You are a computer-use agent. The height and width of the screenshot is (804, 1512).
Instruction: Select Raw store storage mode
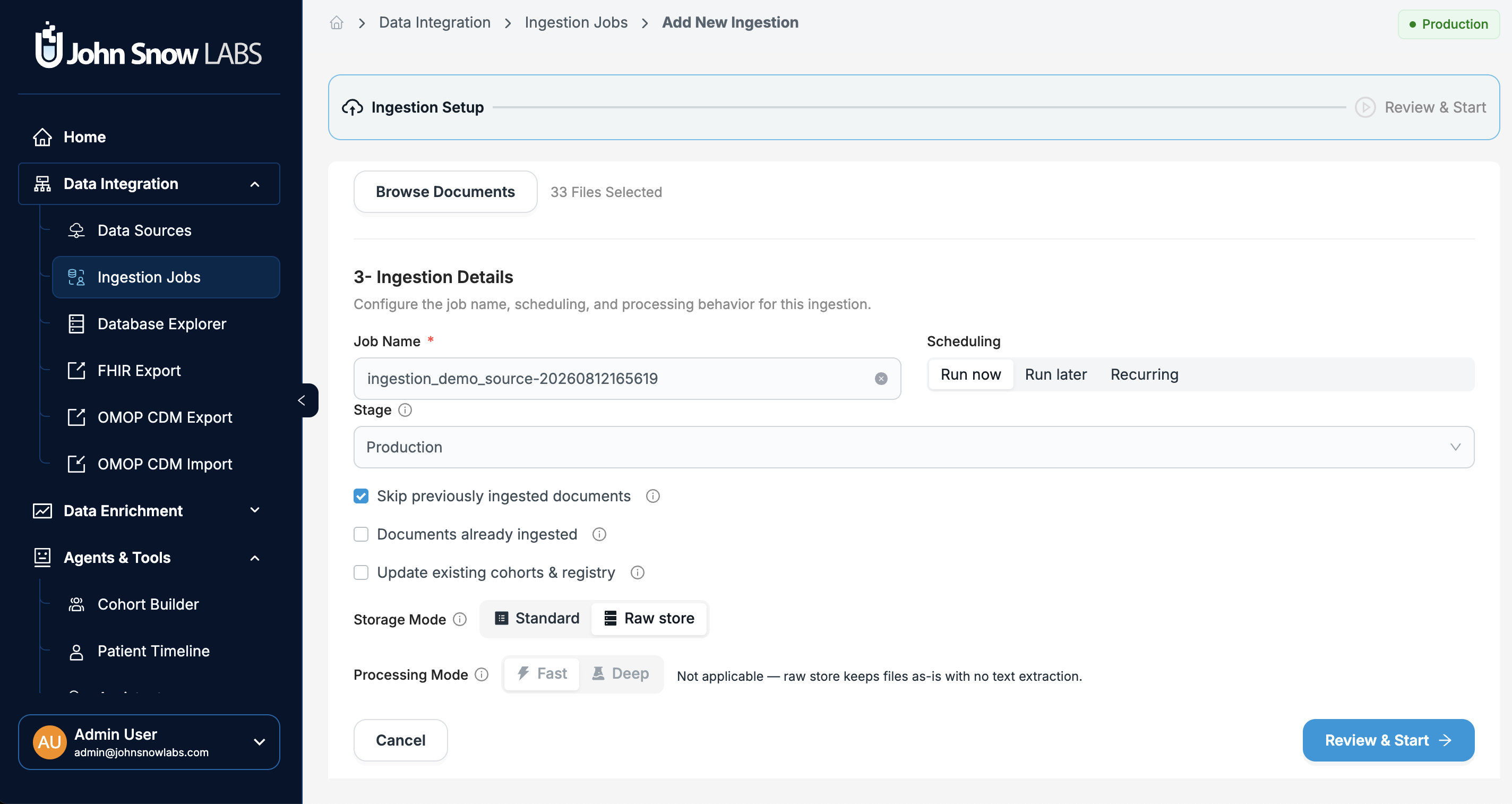[x=649, y=619]
